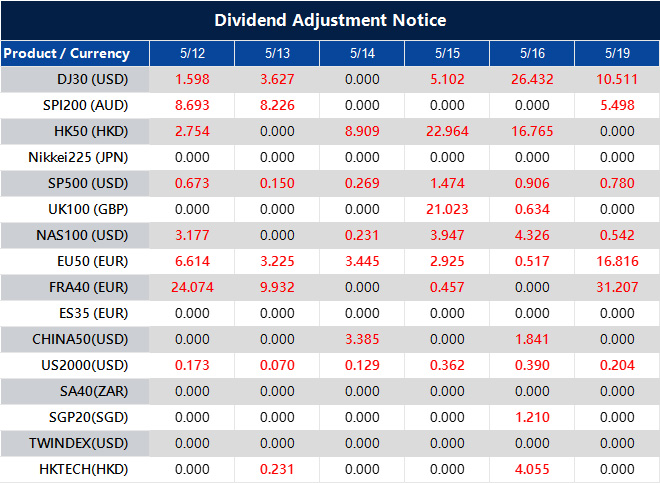Select the 22.964 value in HK50 row
The height and width of the screenshot is (483, 660).
click(x=447, y=132)
